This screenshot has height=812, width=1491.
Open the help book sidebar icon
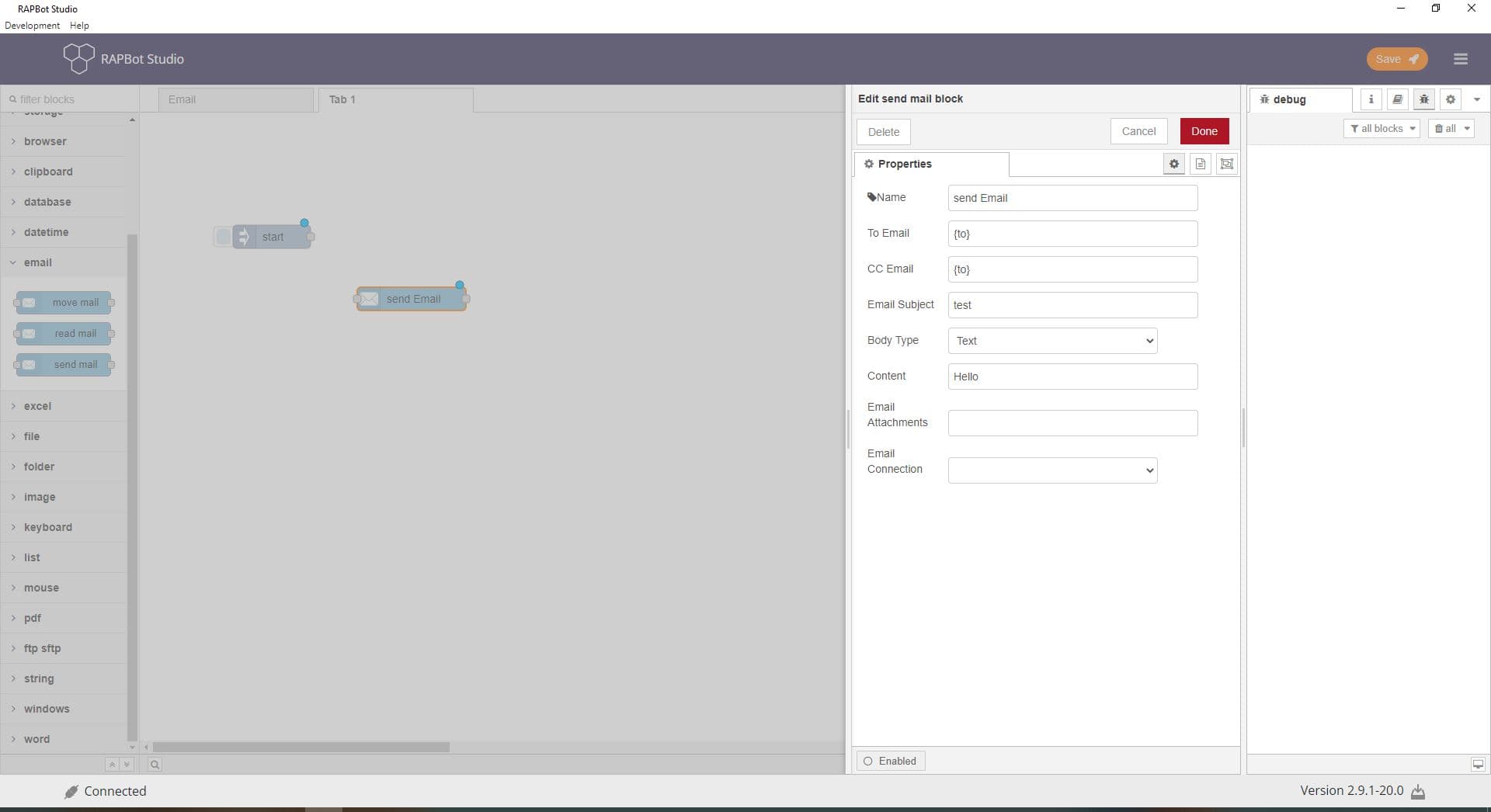[x=1397, y=99]
